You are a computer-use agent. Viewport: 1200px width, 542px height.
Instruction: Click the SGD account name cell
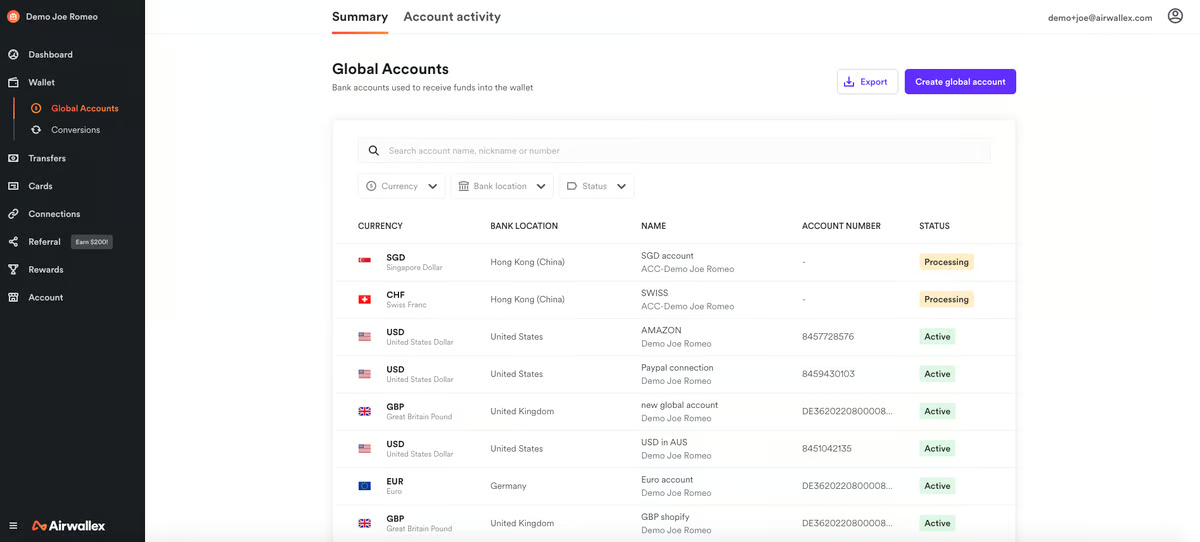[667, 256]
